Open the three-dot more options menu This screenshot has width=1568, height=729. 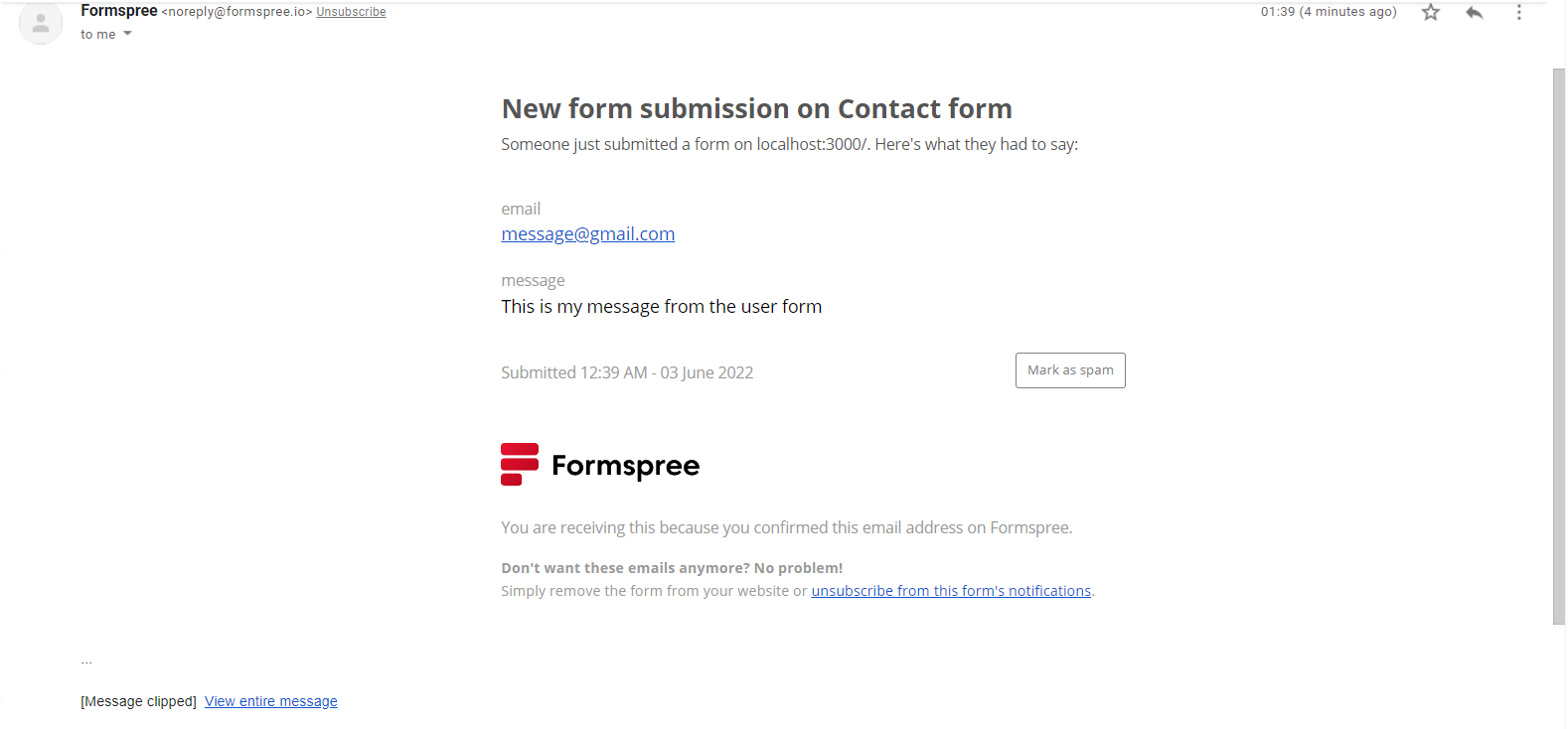tap(1518, 12)
